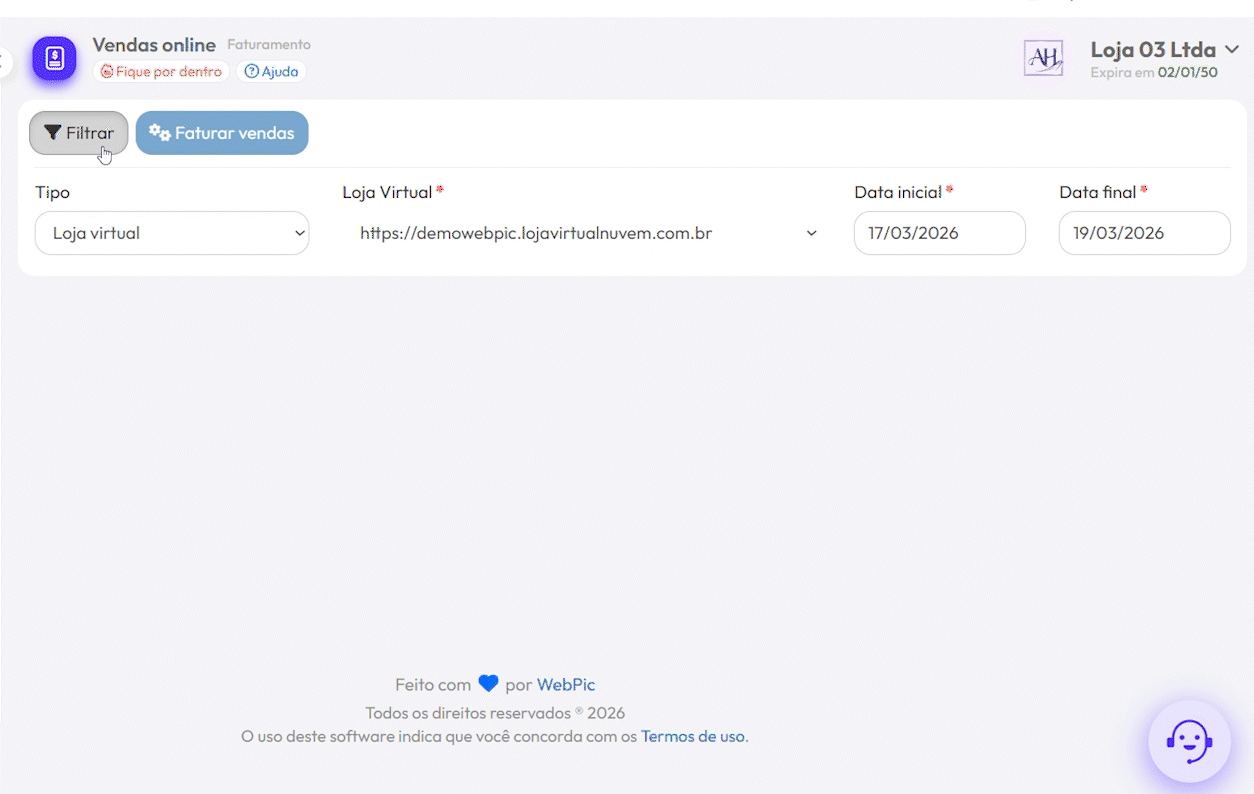Click the AH company logo
The width and height of the screenshot is (1254, 794).
pyautogui.click(x=1043, y=58)
